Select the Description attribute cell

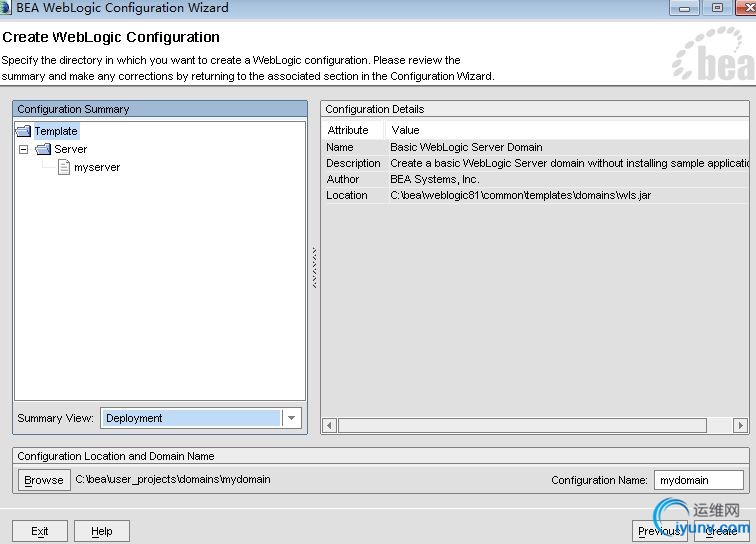[353, 163]
